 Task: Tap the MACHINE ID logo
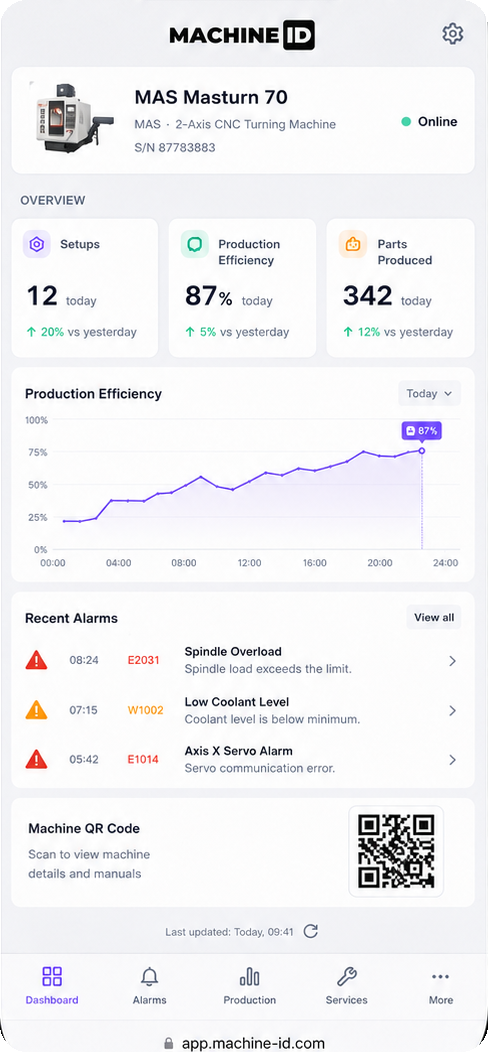coord(242,35)
